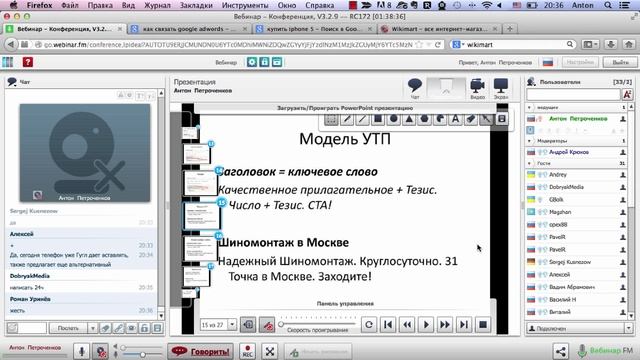Jump to the first slide button

coord(388,324)
